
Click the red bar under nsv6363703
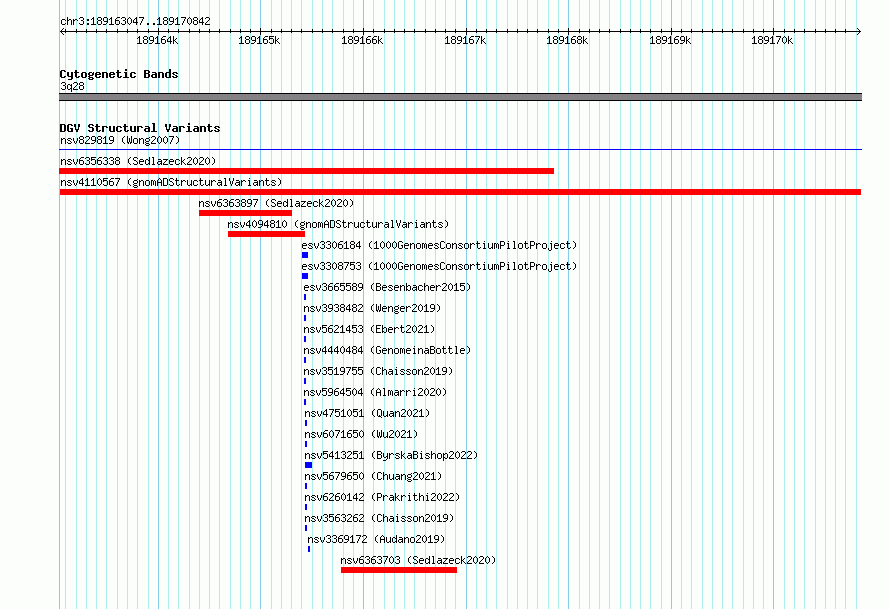pyautogui.click(x=398, y=570)
